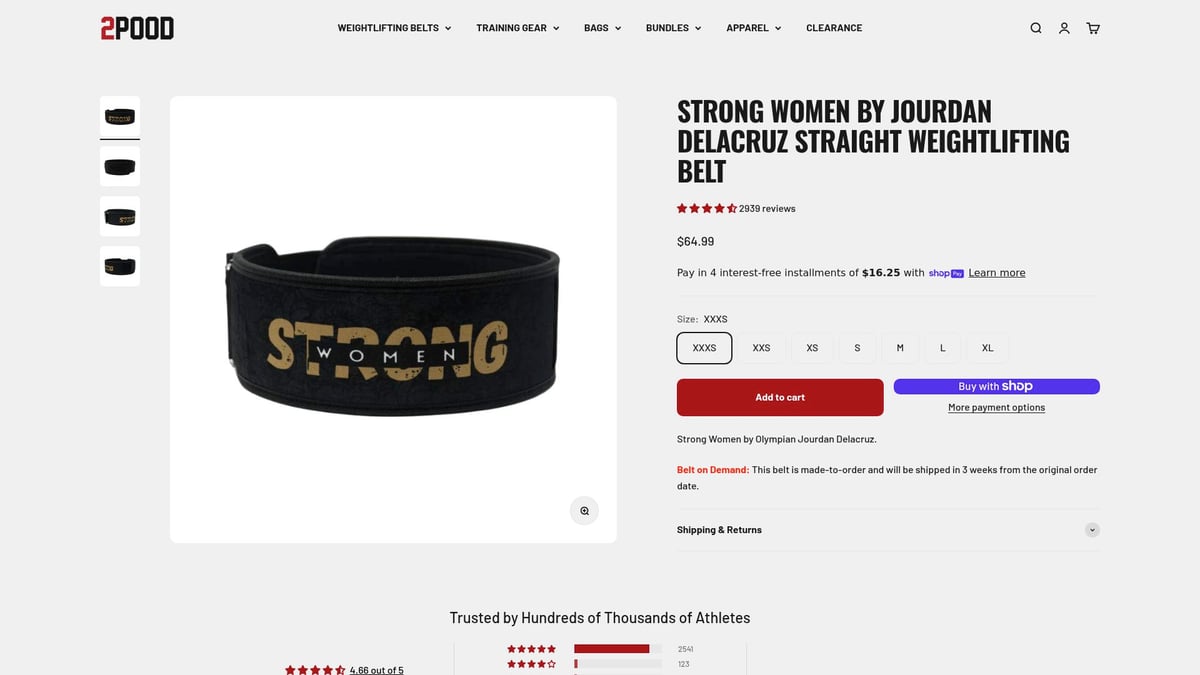Select size XXS
Image resolution: width=1200 pixels, height=675 pixels.
pos(761,348)
